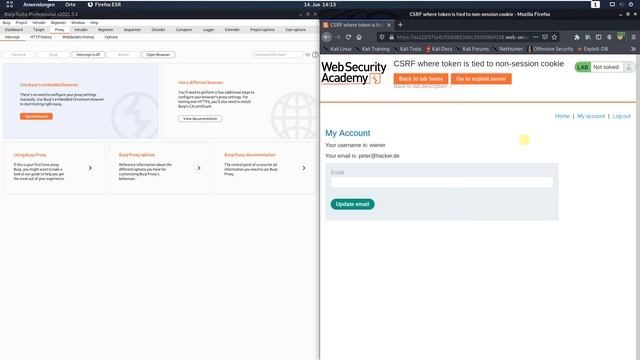
Task: Click the View documentation button
Action: point(200,118)
